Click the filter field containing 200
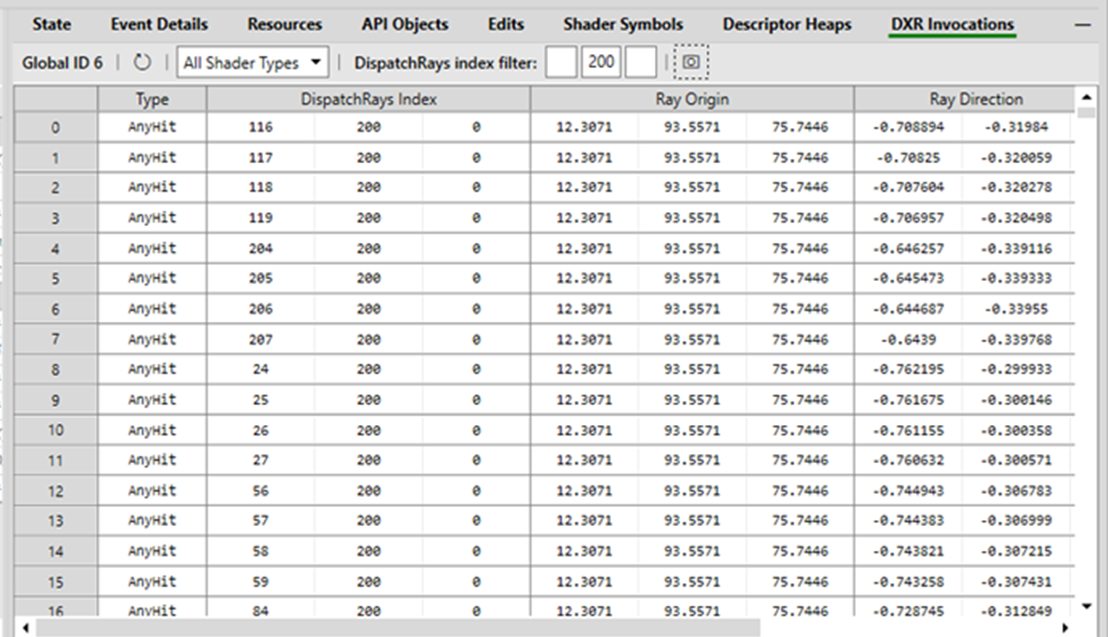The height and width of the screenshot is (637, 1108). [x=601, y=62]
